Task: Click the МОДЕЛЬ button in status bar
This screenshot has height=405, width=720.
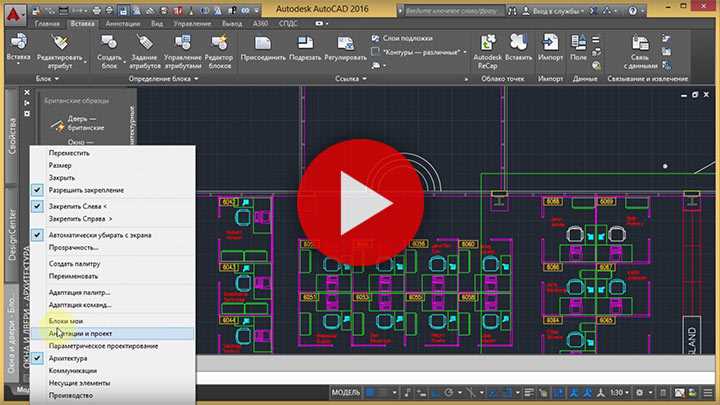Action: click(346, 392)
